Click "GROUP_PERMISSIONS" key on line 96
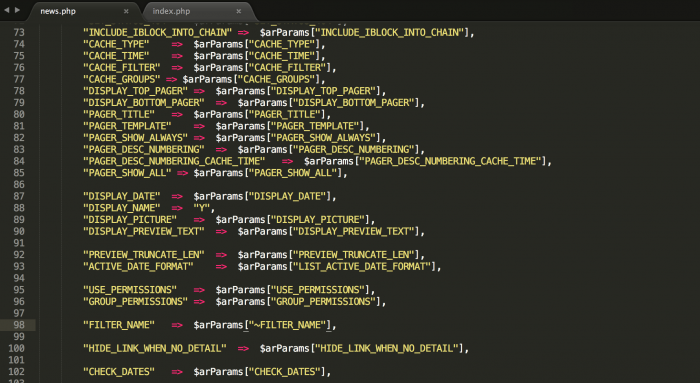The height and width of the screenshot is (383, 700). 135,301
